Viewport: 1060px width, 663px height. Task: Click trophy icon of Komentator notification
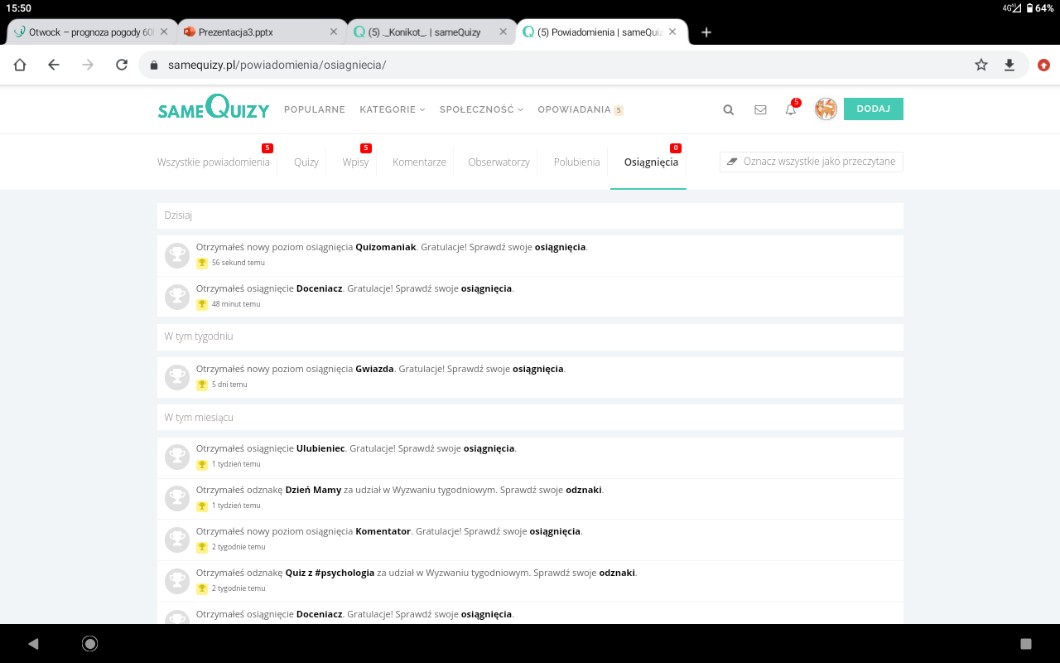coord(177,539)
